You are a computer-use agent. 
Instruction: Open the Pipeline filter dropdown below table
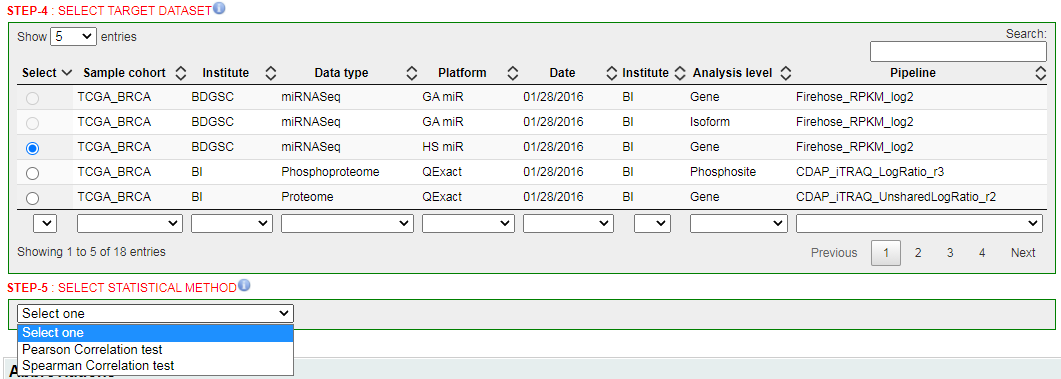(x=920, y=223)
